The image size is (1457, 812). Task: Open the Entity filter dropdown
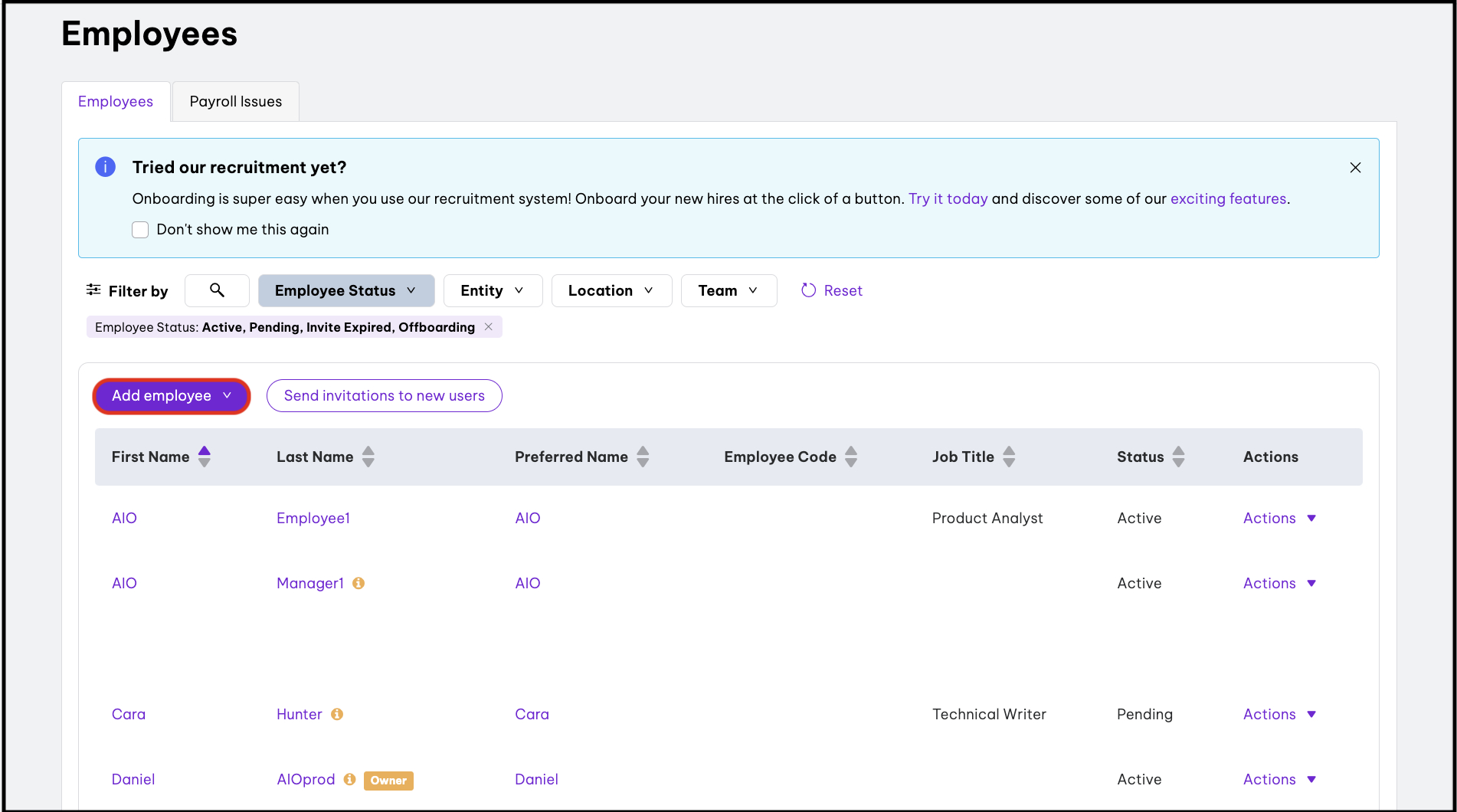pyautogui.click(x=492, y=290)
